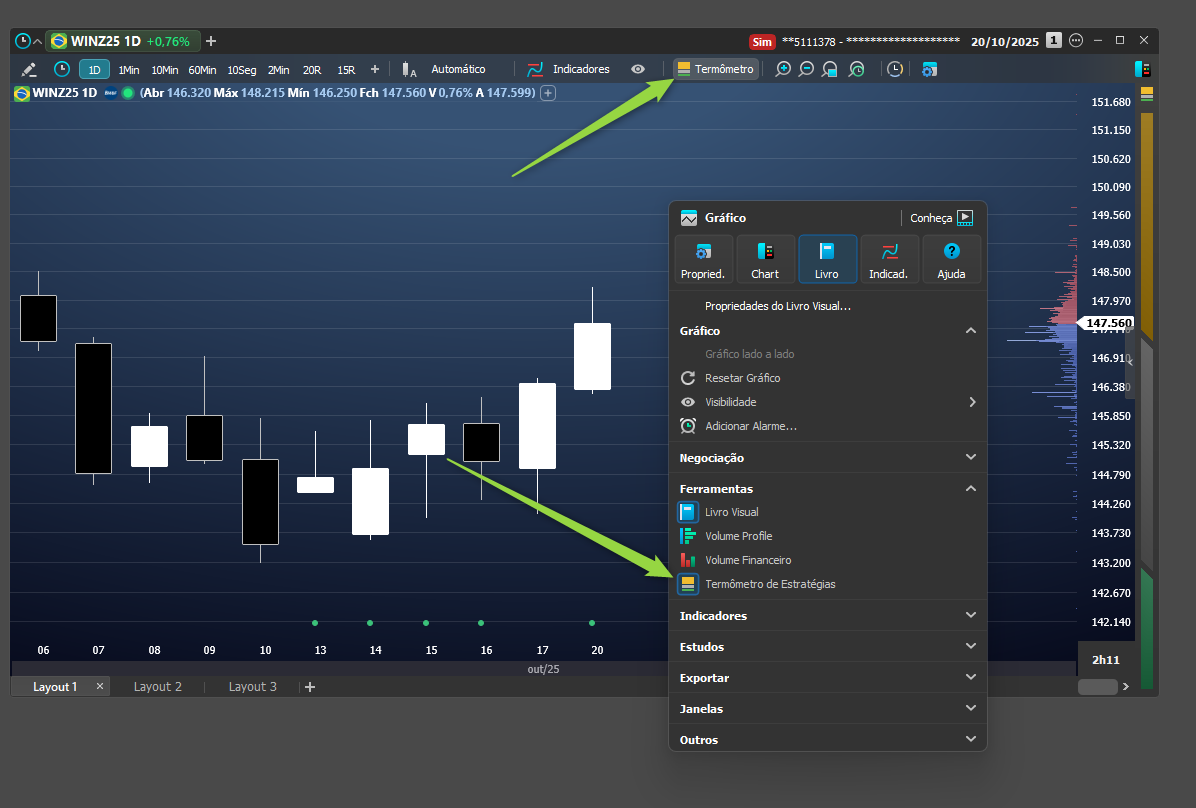Open the Termômetro toolbar button

tap(715, 69)
